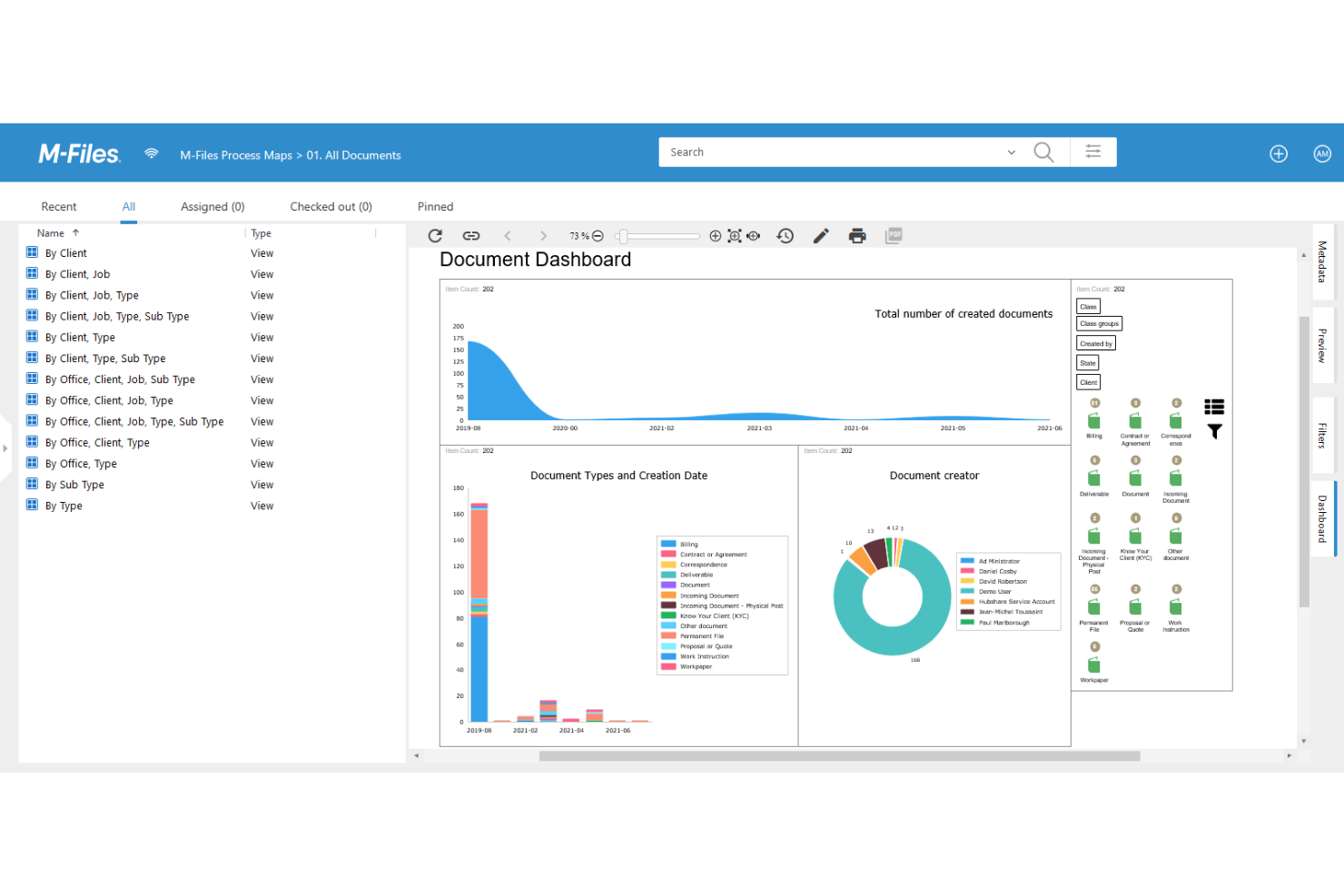Image resolution: width=1344 pixels, height=896 pixels.
Task: Switch to the Checked out tab
Action: tap(330, 206)
